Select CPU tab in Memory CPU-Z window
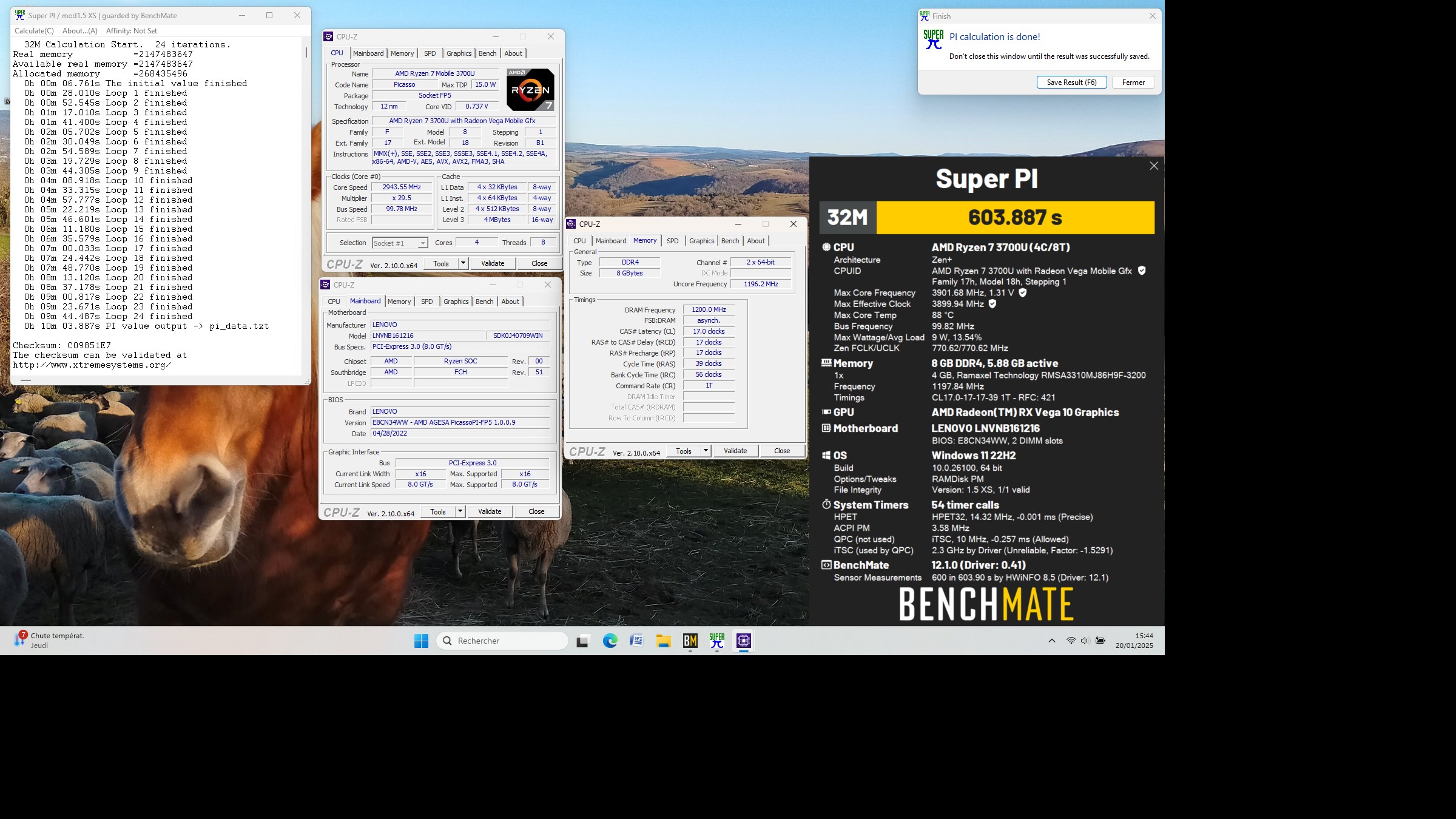Image resolution: width=1456 pixels, height=819 pixels. pos(579,241)
